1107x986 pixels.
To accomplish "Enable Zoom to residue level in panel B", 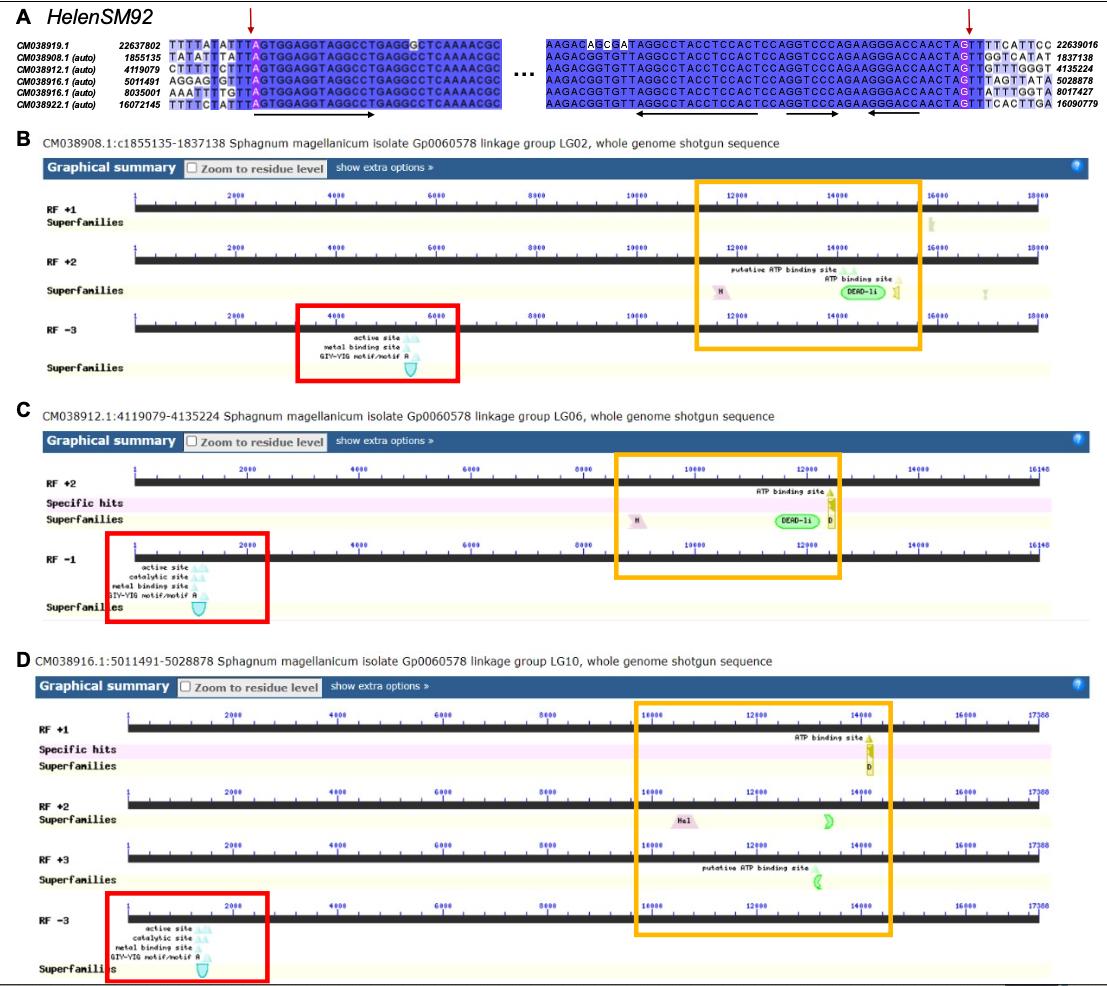I will click(192, 169).
